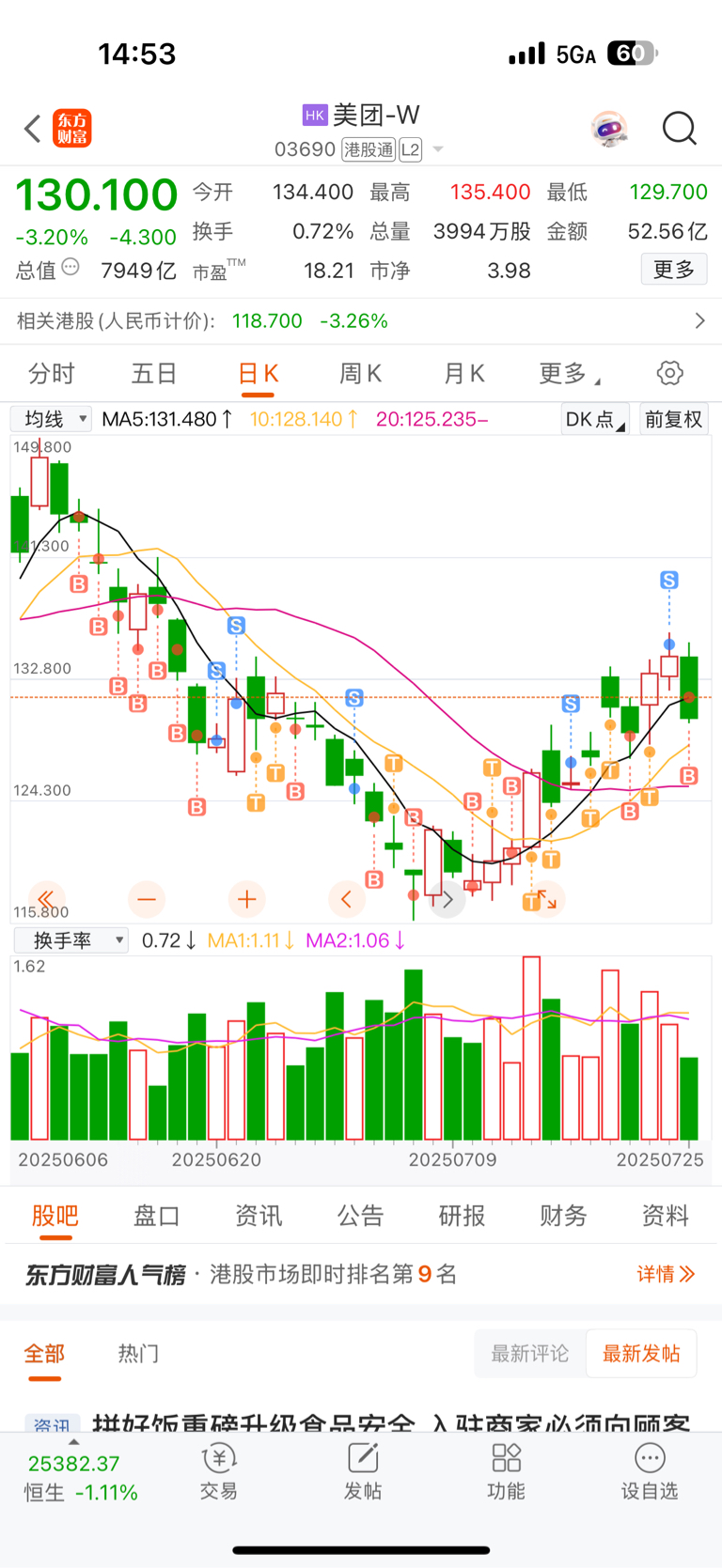The width and height of the screenshot is (722, 1568).
Task: Open the 东方财富 orange logo icon
Action: click(x=72, y=129)
